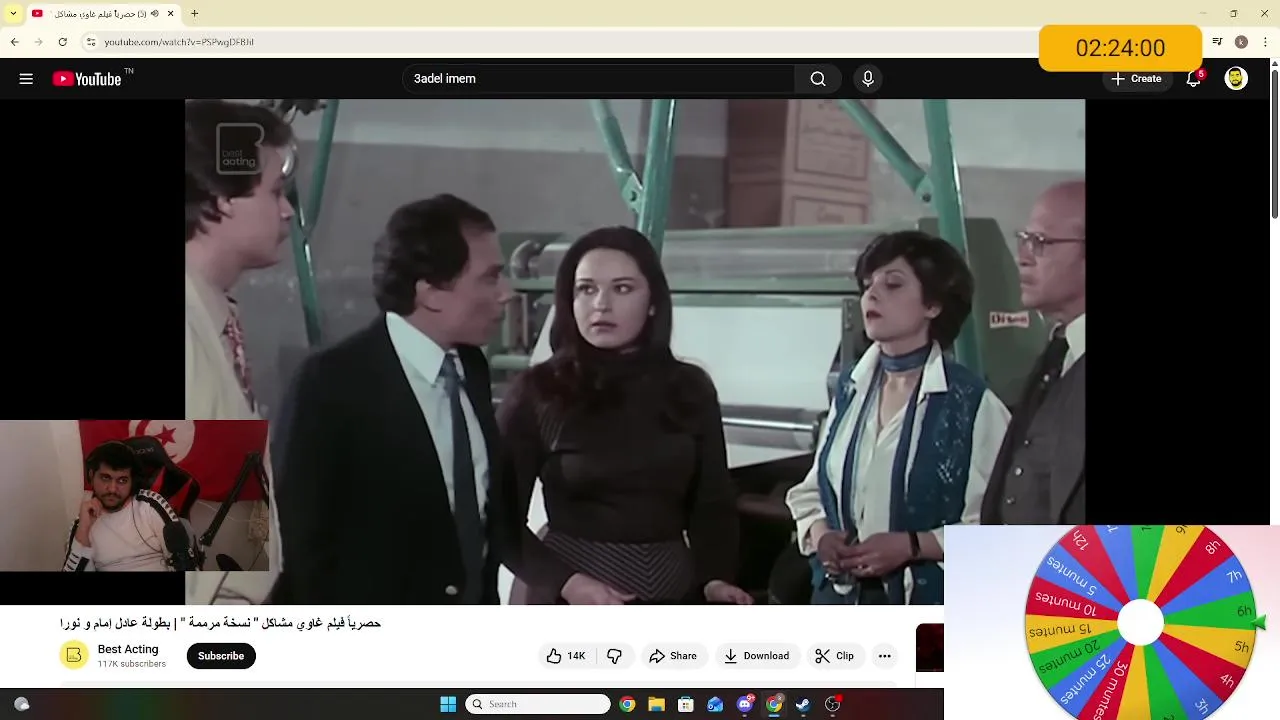1280x720 pixels.
Task: Click the webcam overlay thumbnail
Action: point(134,496)
